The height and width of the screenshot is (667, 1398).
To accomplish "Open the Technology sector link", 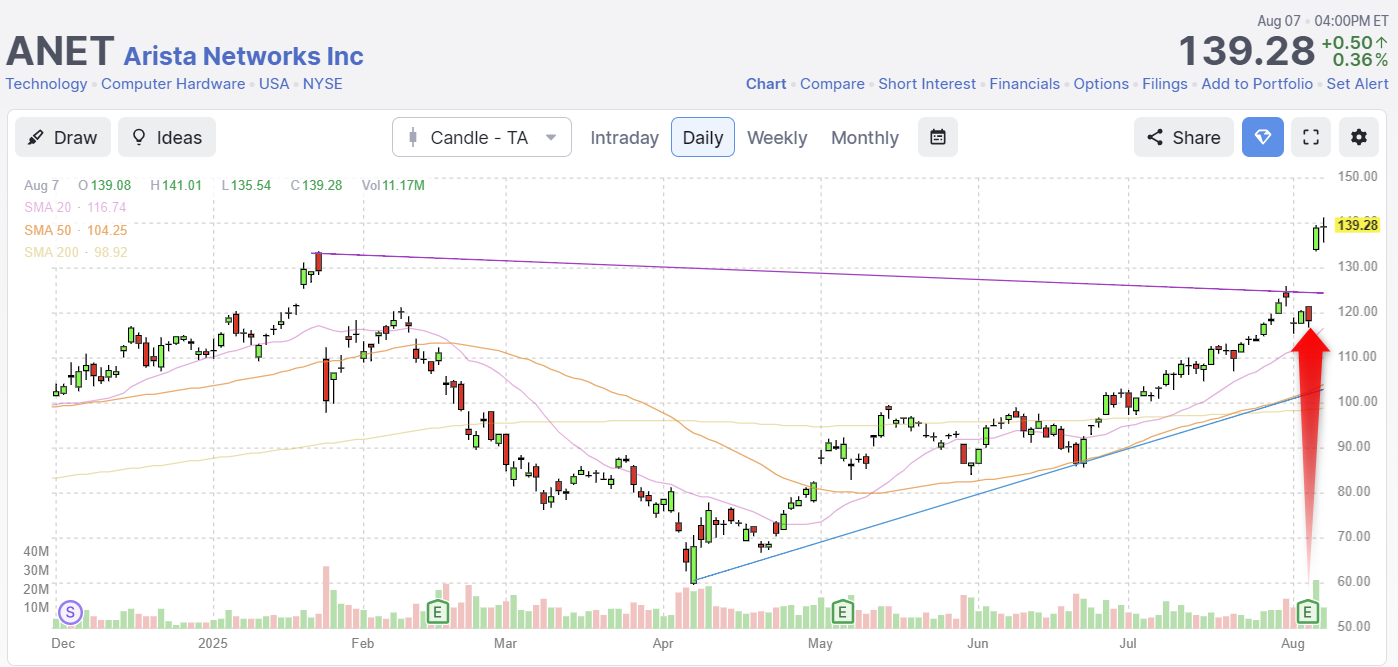I will coord(47,84).
